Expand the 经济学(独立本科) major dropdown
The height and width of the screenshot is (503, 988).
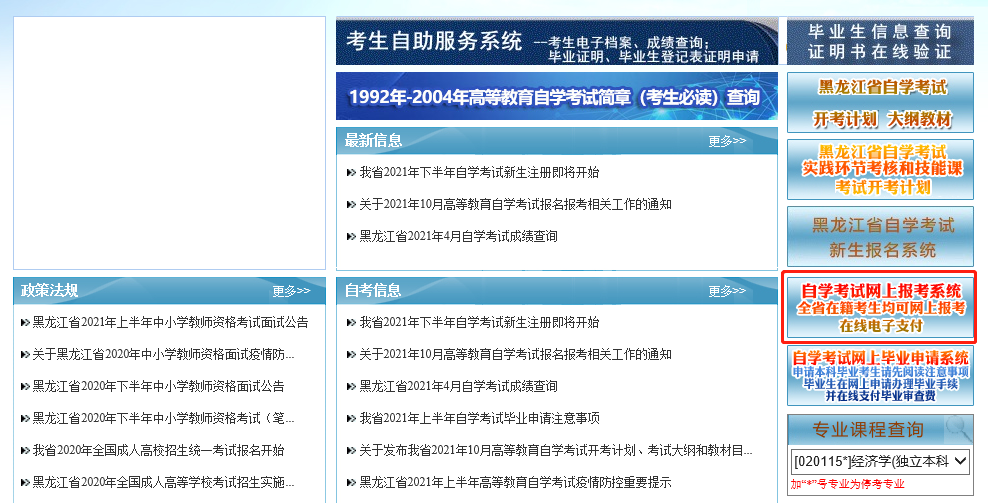(x=880, y=461)
